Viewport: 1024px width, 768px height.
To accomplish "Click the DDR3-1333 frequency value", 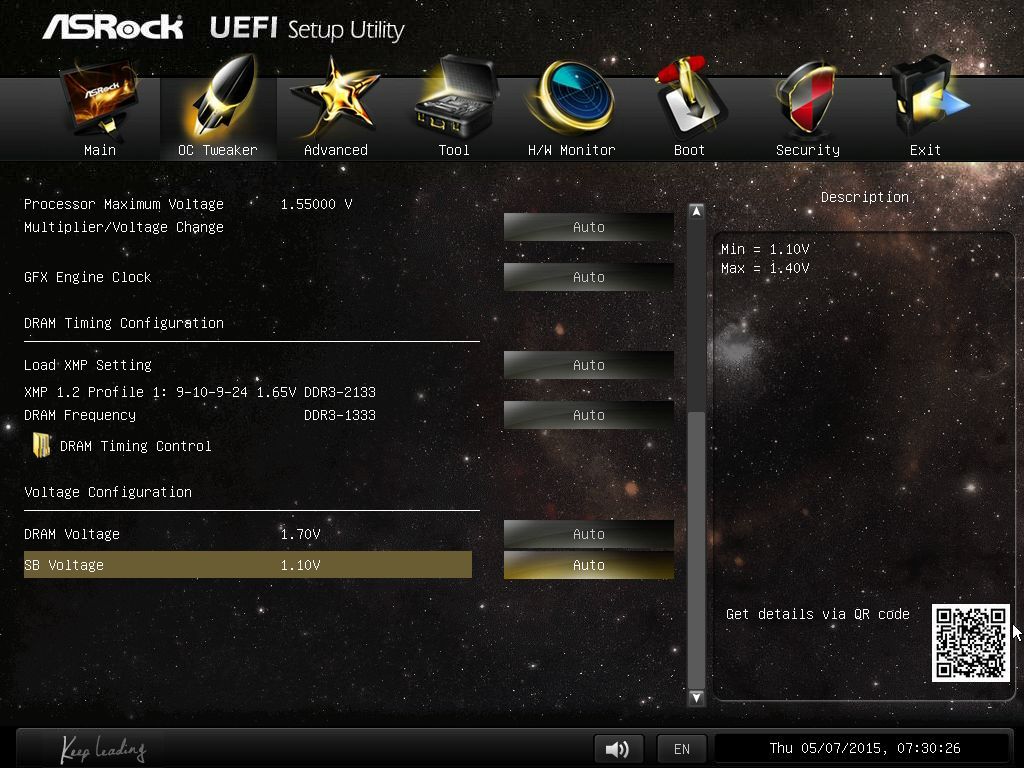I will 340,415.
